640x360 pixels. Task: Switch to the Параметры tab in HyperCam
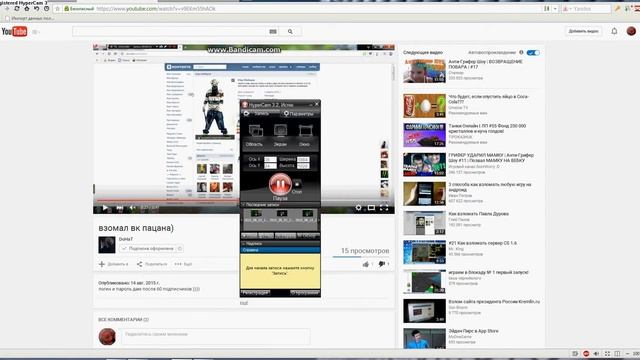tap(299, 113)
